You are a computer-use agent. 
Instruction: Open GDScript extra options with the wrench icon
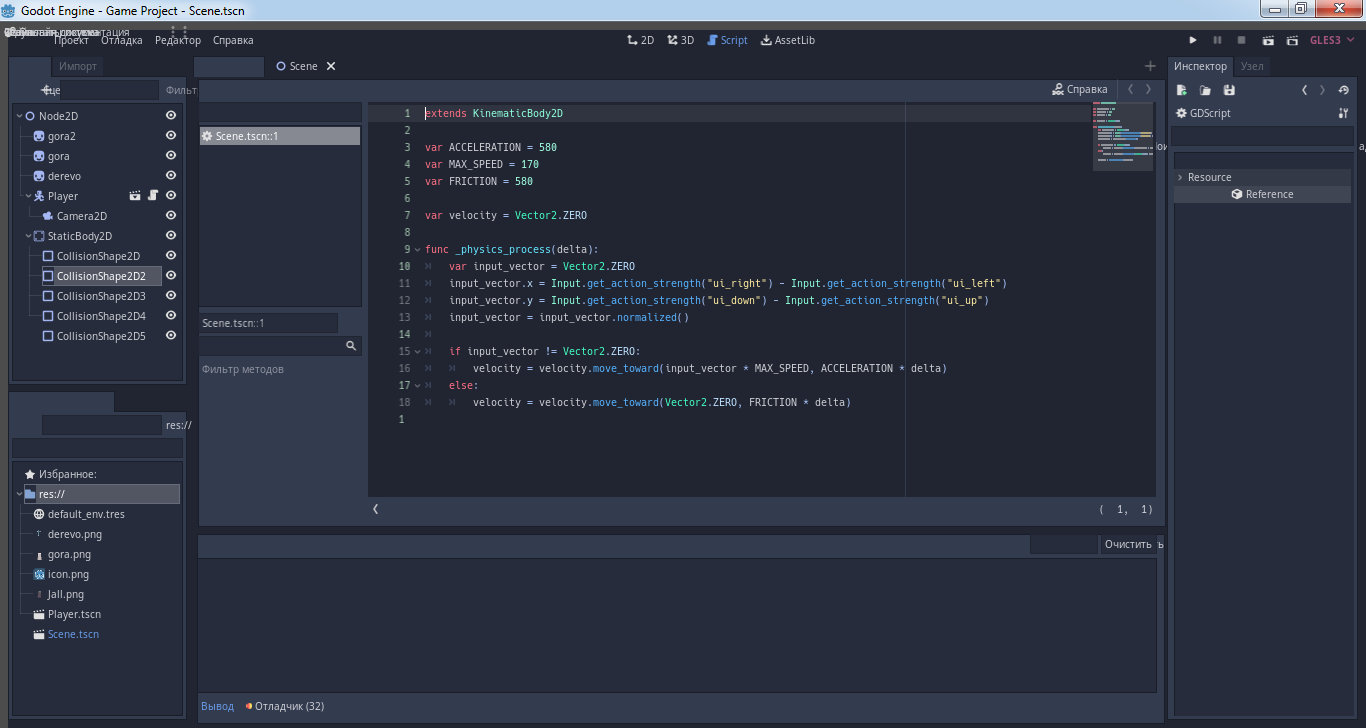(1345, 113)
